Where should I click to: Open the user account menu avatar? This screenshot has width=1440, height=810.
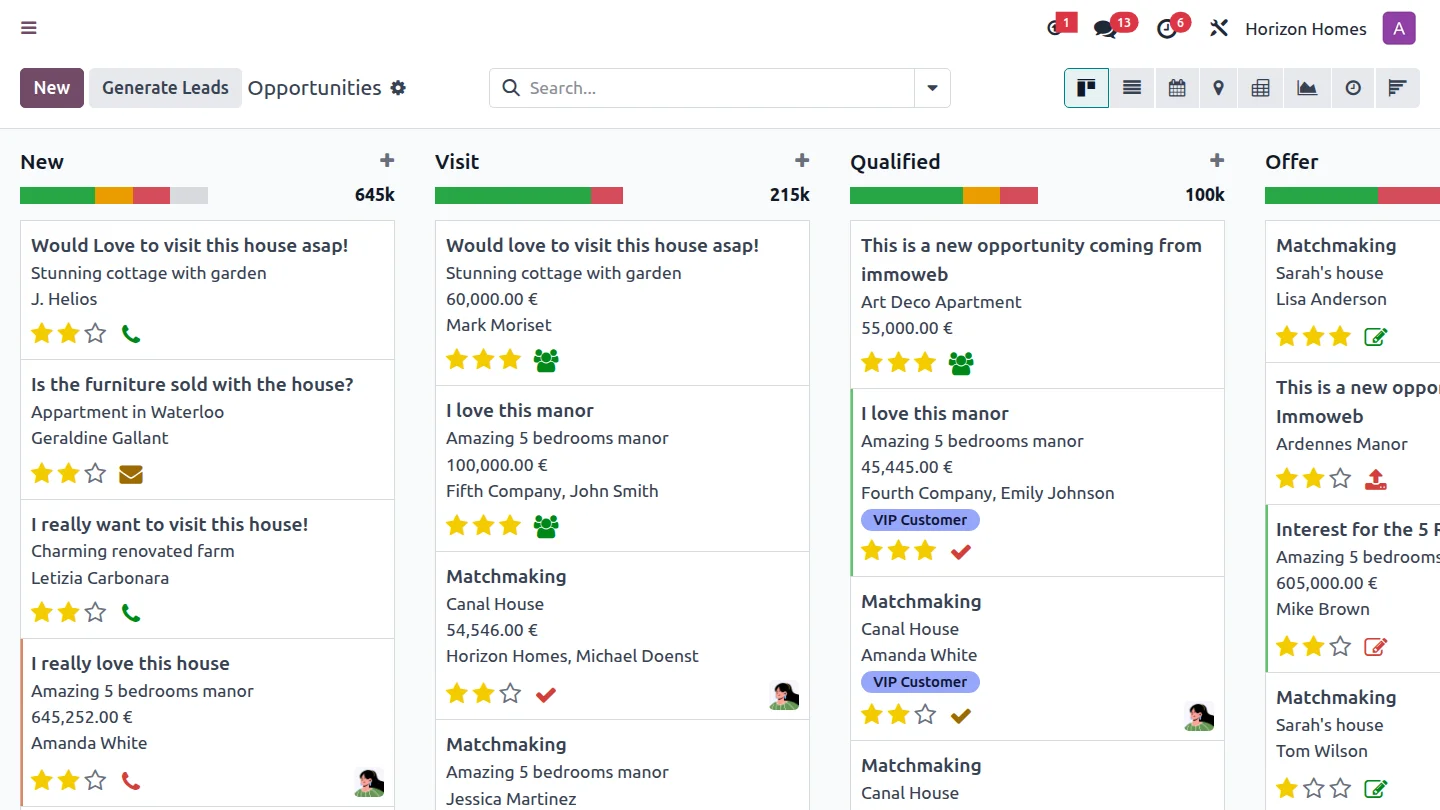click(x=1399, y=28)
